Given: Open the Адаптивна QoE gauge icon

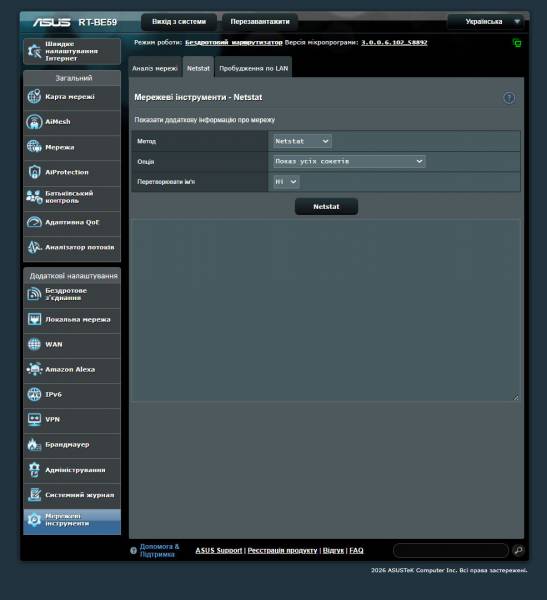Looking at the screenshot, I should 34,222.
